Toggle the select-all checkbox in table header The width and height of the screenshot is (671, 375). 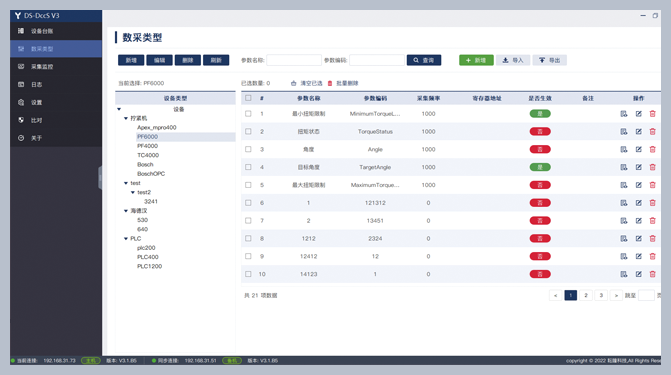click(248, 98)
